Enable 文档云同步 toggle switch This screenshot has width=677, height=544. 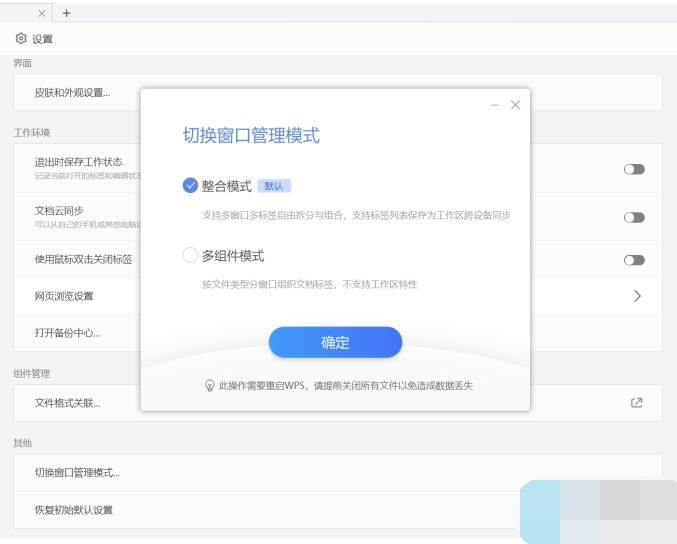point(634,217)
